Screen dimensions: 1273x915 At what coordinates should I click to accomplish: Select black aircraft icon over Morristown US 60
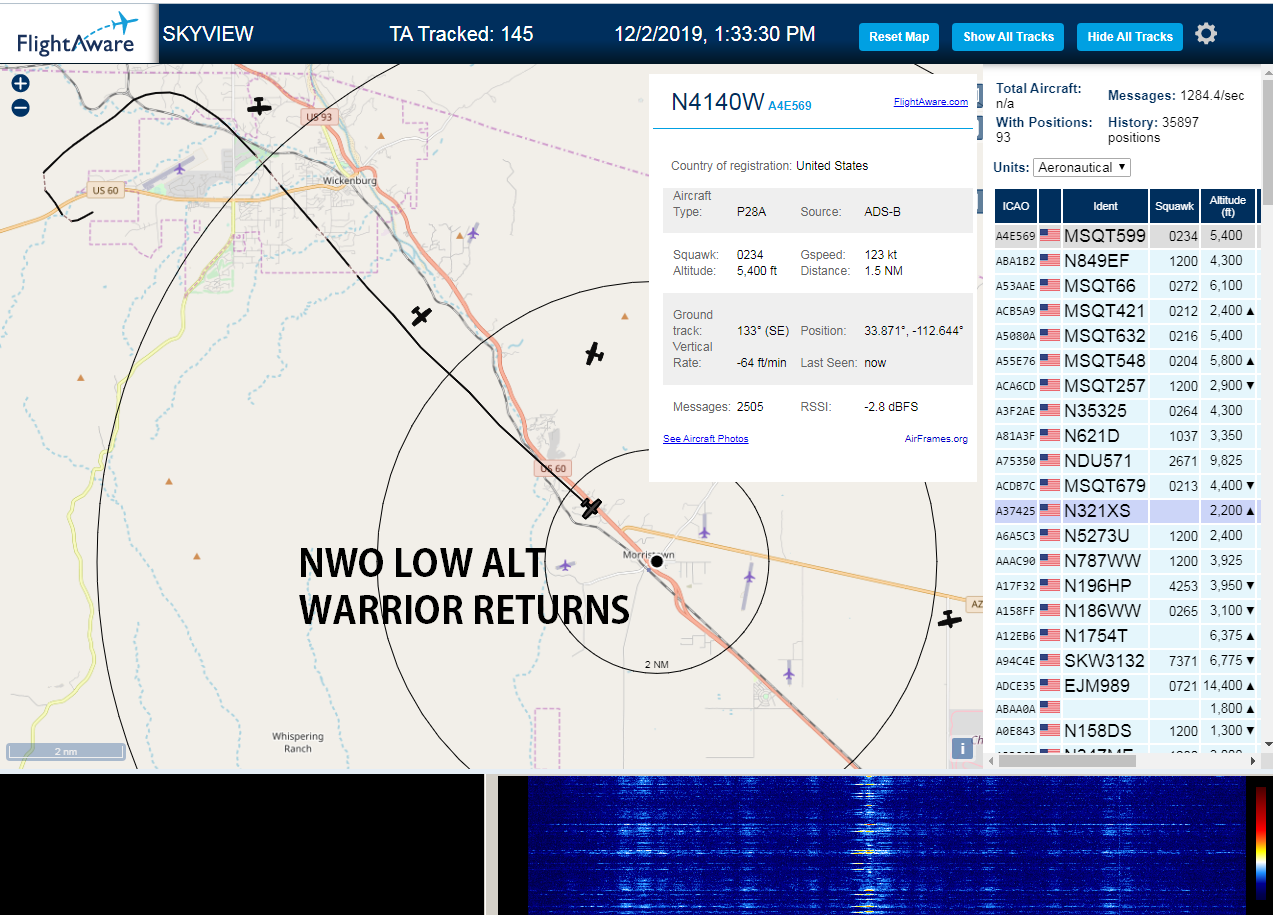(591, 508)
